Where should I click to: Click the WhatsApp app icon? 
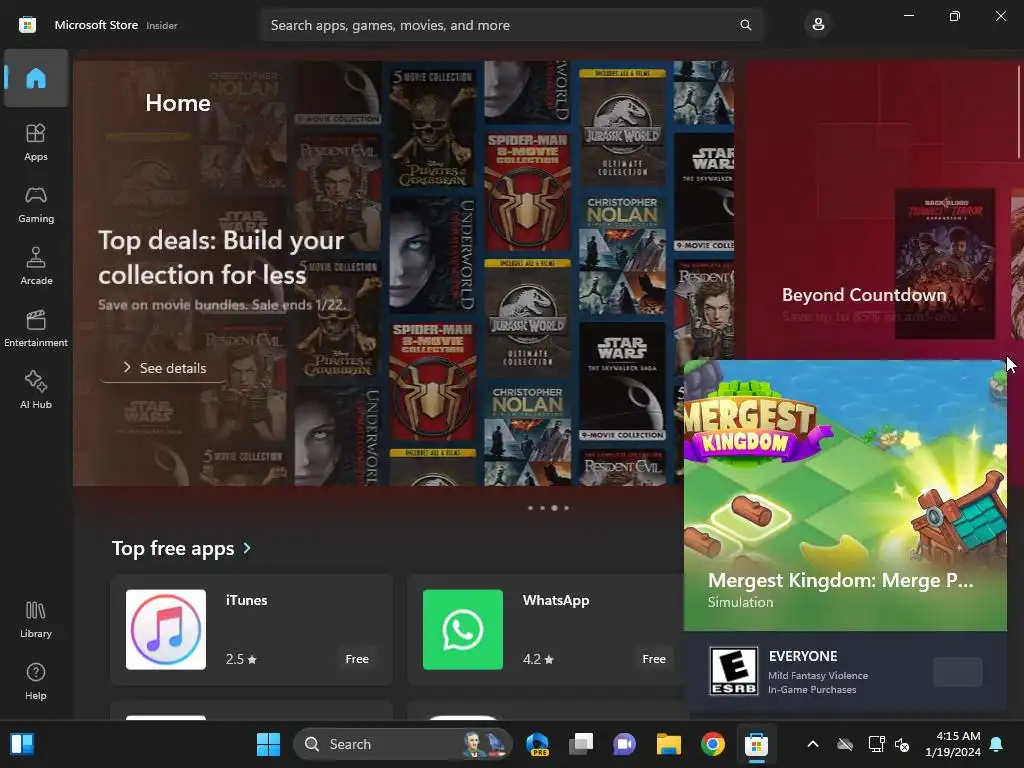point(463,630)
